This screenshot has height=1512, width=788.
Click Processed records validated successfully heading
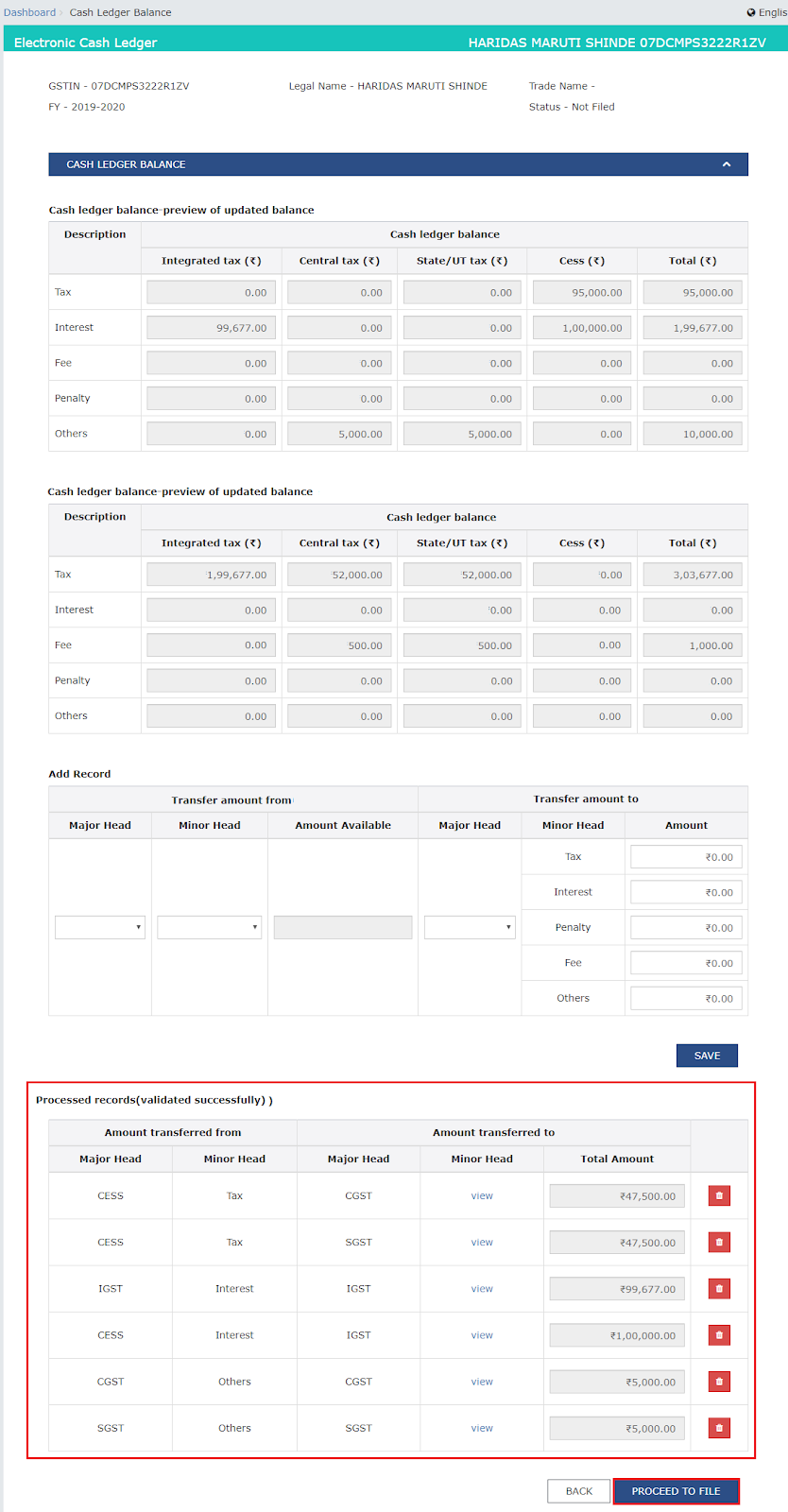coord(154,1100)
